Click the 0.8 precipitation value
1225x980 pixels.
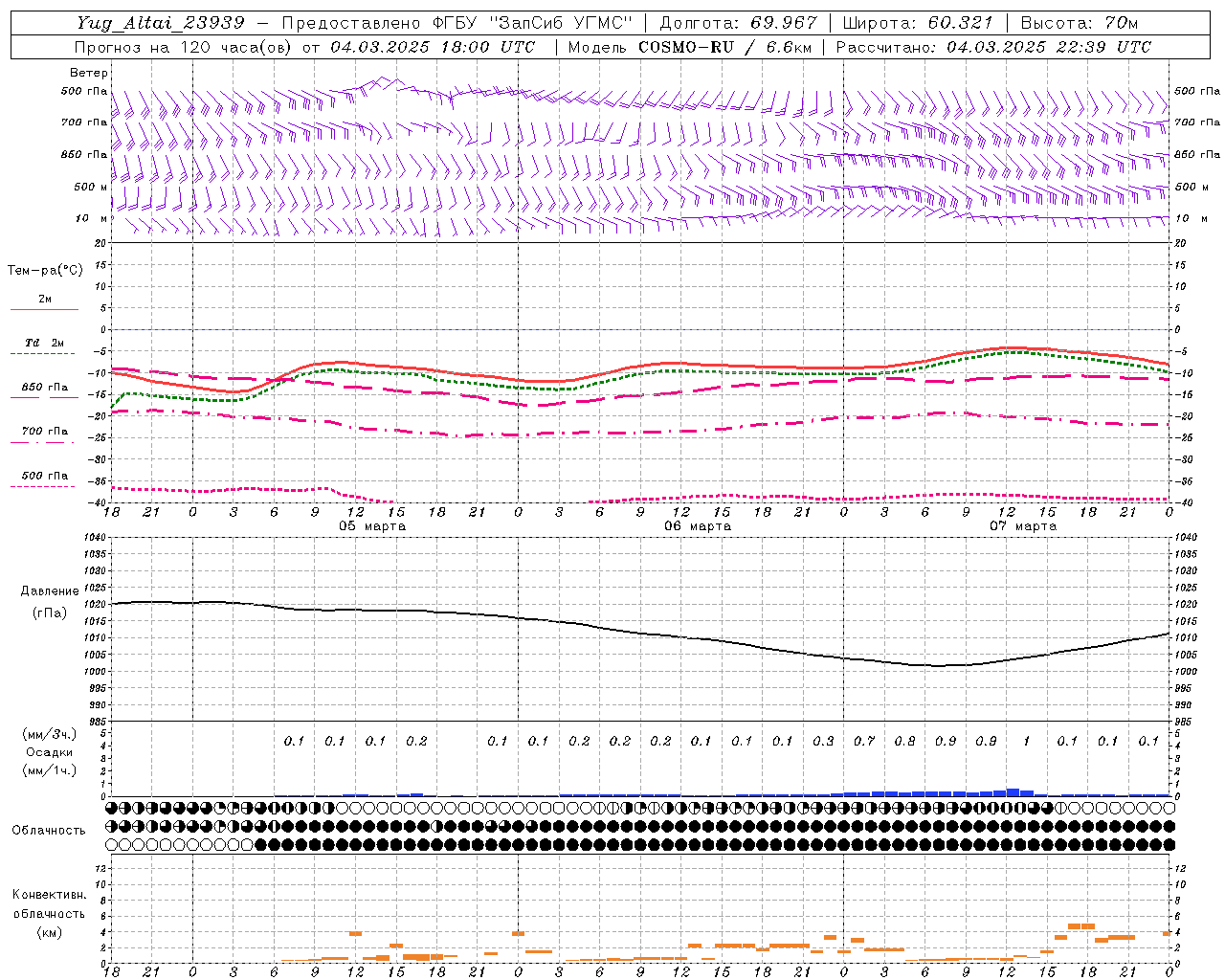click(904, 741)
